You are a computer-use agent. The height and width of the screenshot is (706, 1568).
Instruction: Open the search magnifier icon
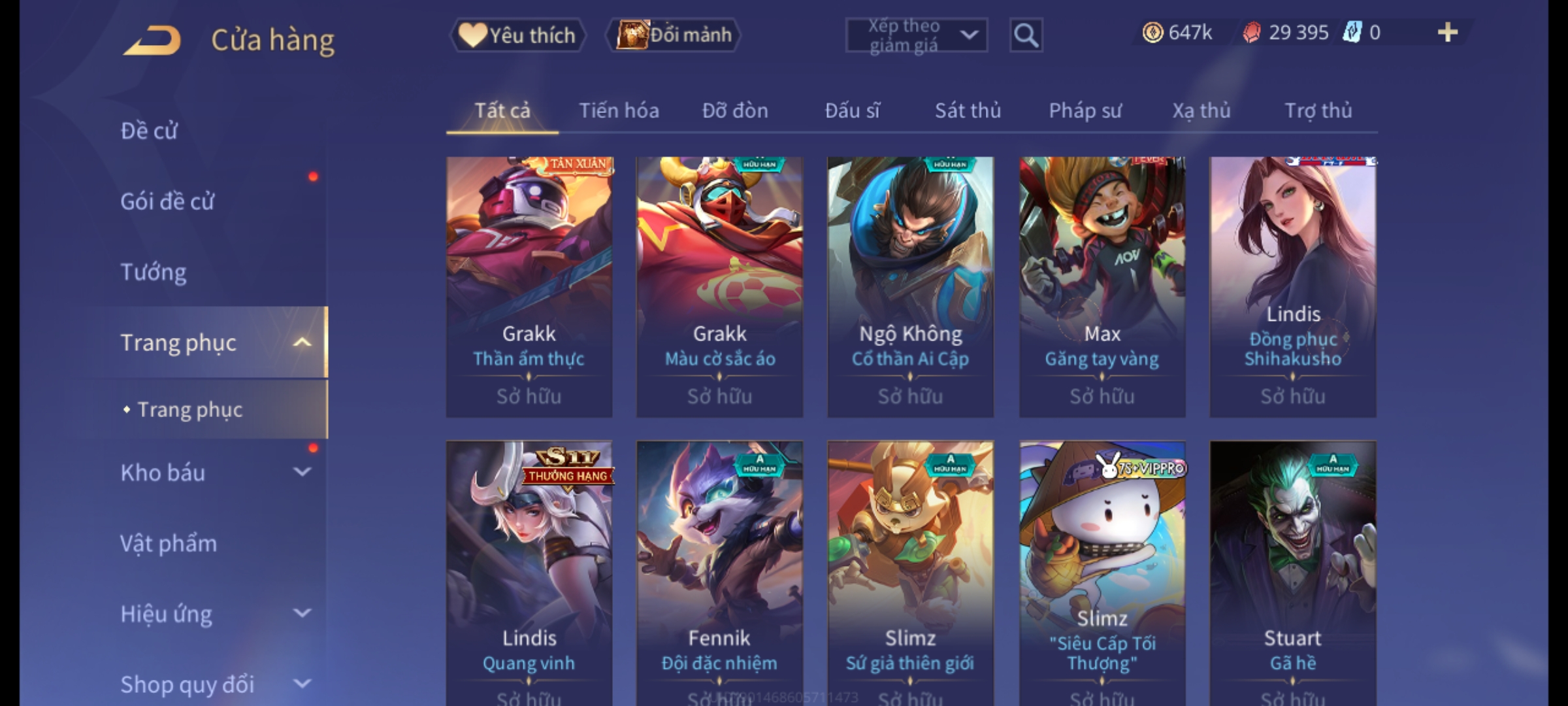coord(1026,35)
